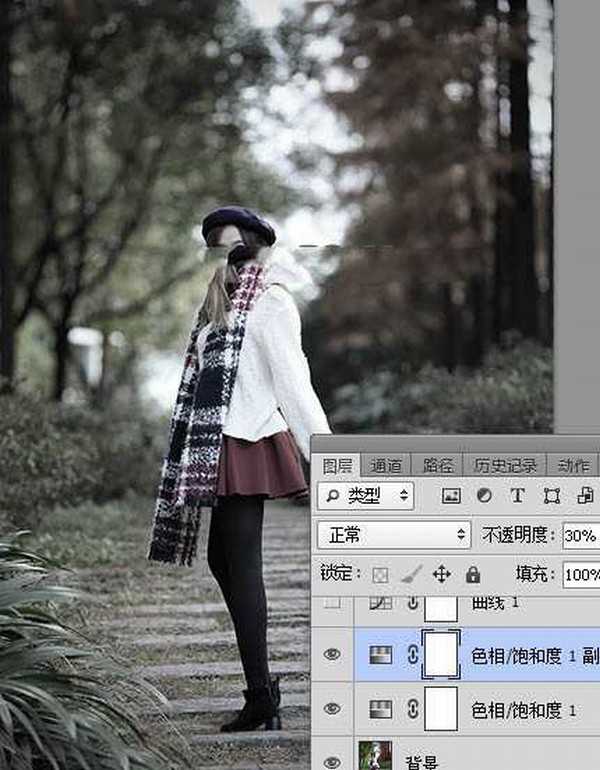
Task: Click lock position (move arrows) icon
Action: [x=441, y=574]
